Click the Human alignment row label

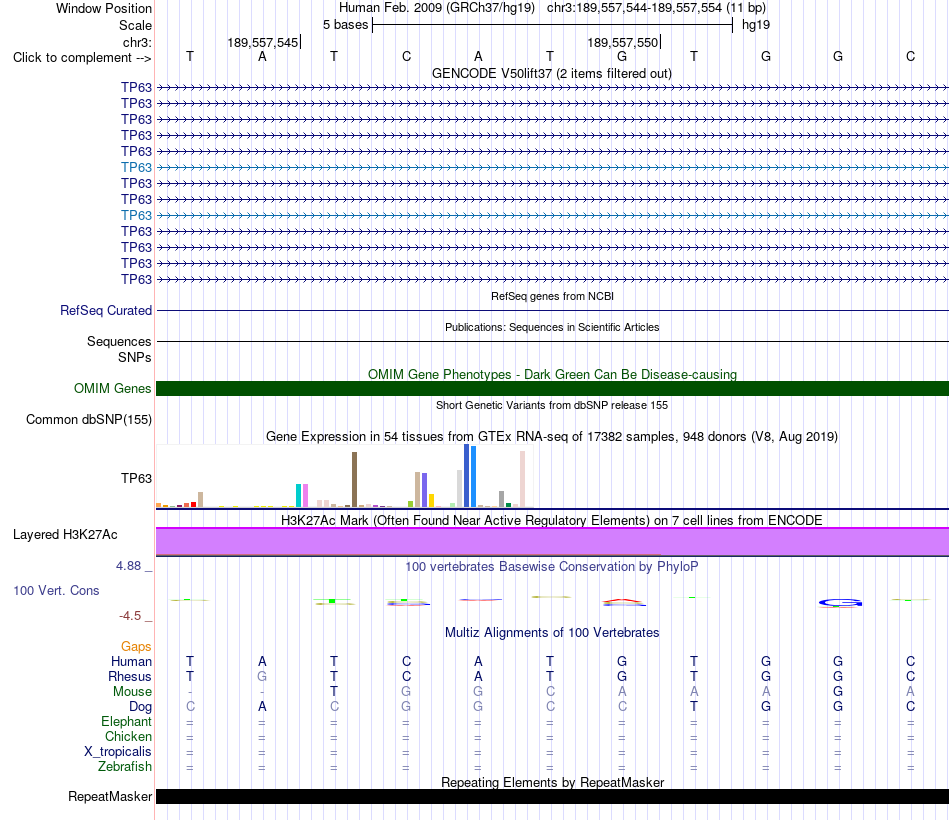131,661
